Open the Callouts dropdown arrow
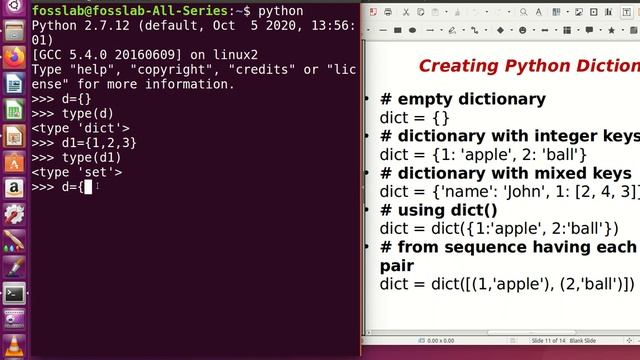 [x=600, y=30]
